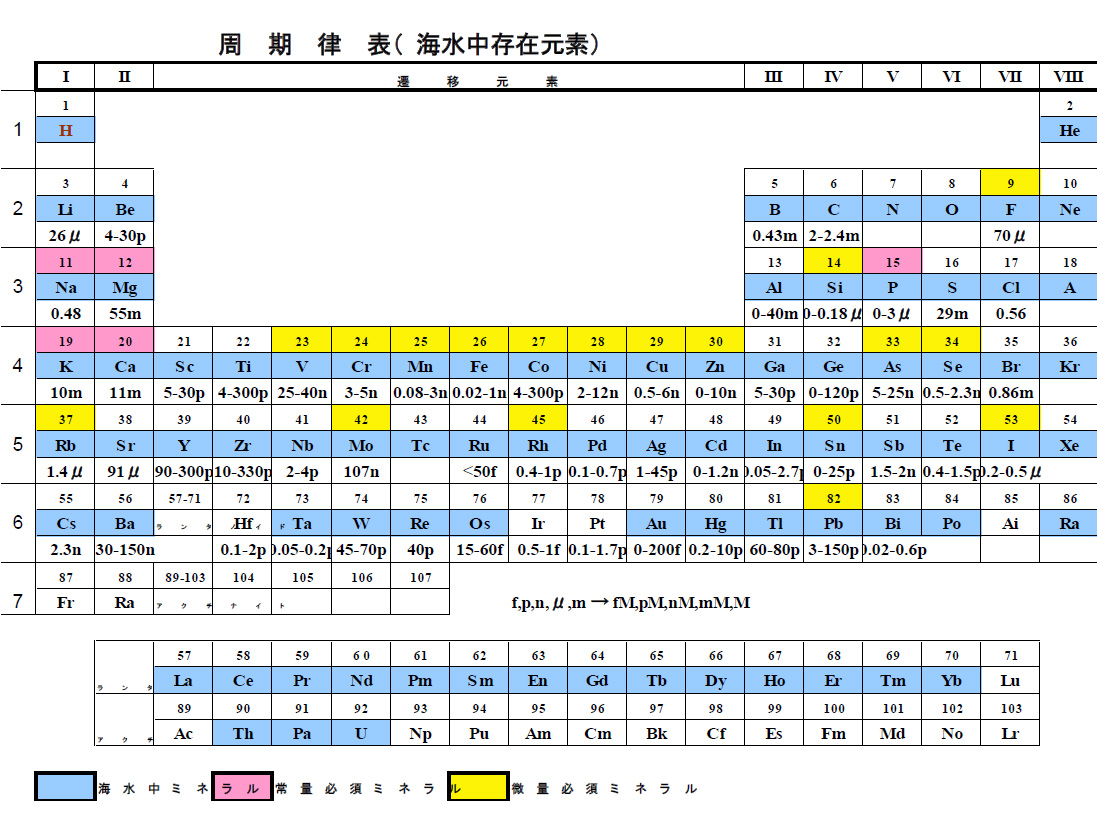Click the rhenium concentration 40p

pyautogui.click(x=420, y=550)
